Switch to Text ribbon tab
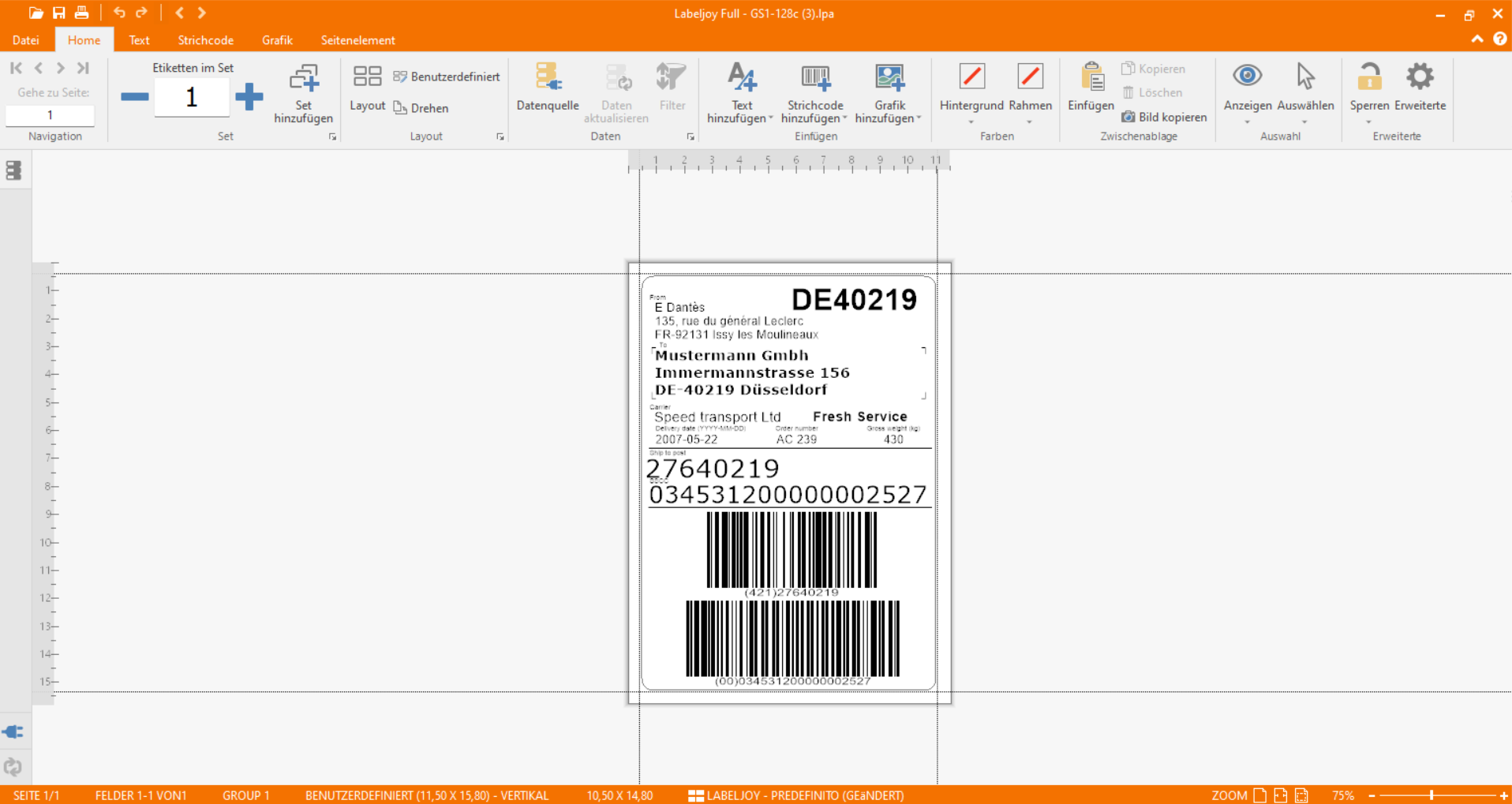The width and height of the screenshot is (1512, 804). pos(139,40)
